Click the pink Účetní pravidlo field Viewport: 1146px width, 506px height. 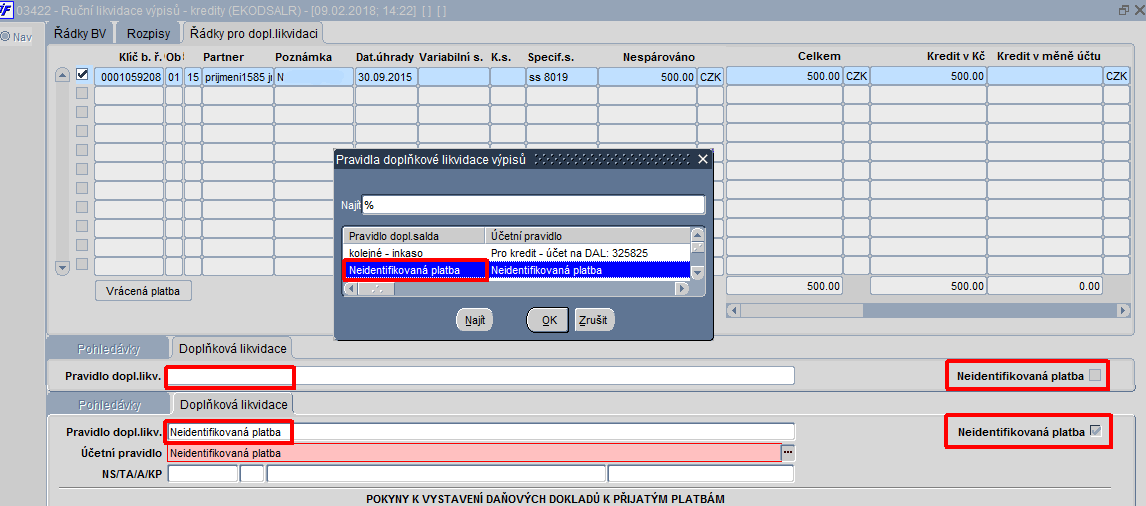[474, 453]
